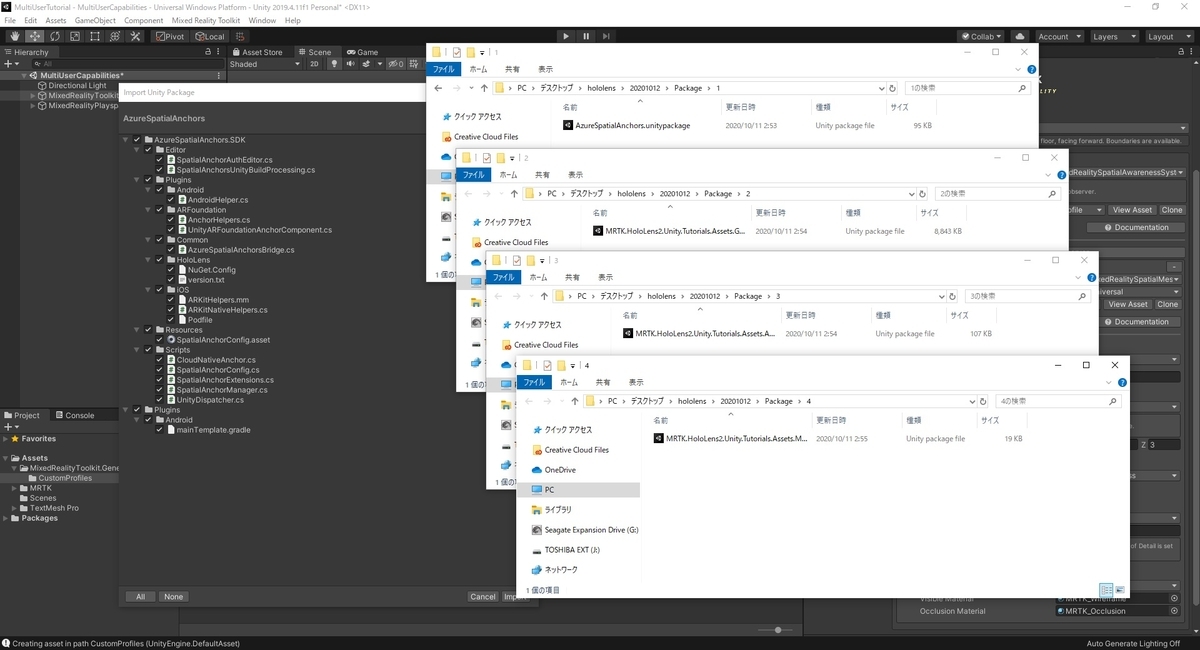Screen dimensions: 1200x650
Task: Pause the Unity player
Action: tap(586, 36)
